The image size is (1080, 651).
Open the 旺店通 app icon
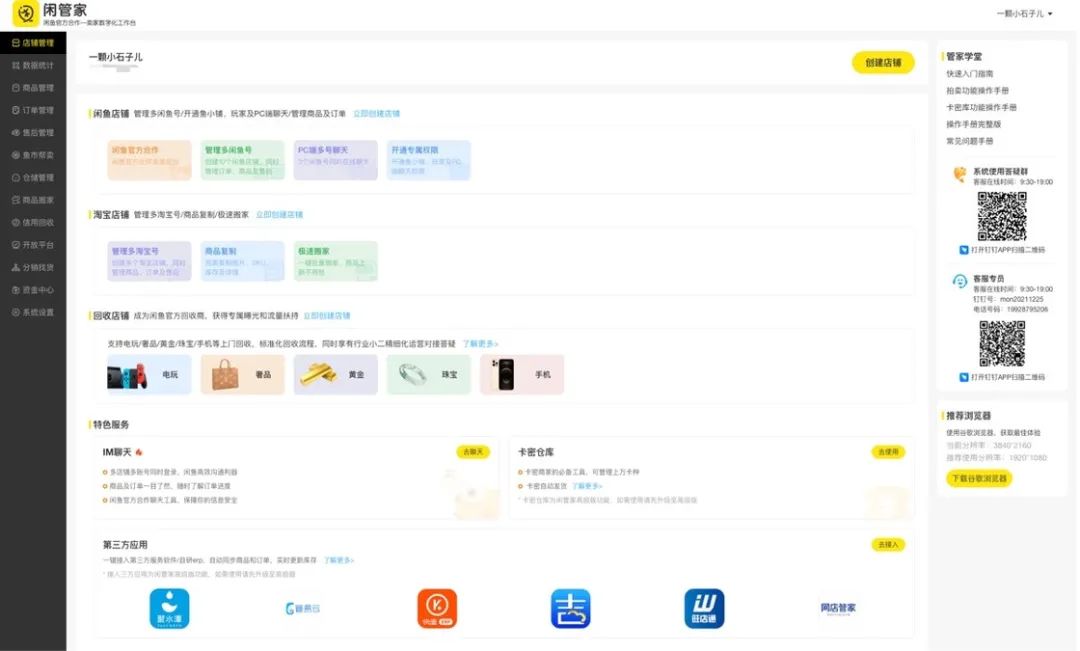click(704, 608)
